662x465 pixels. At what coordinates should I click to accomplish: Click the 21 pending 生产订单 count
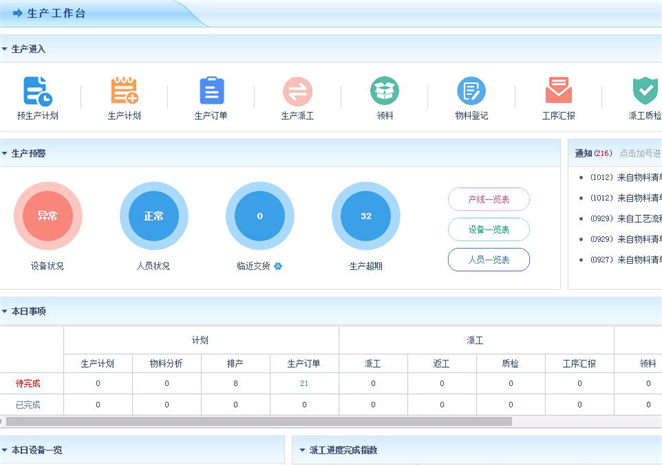304,383
